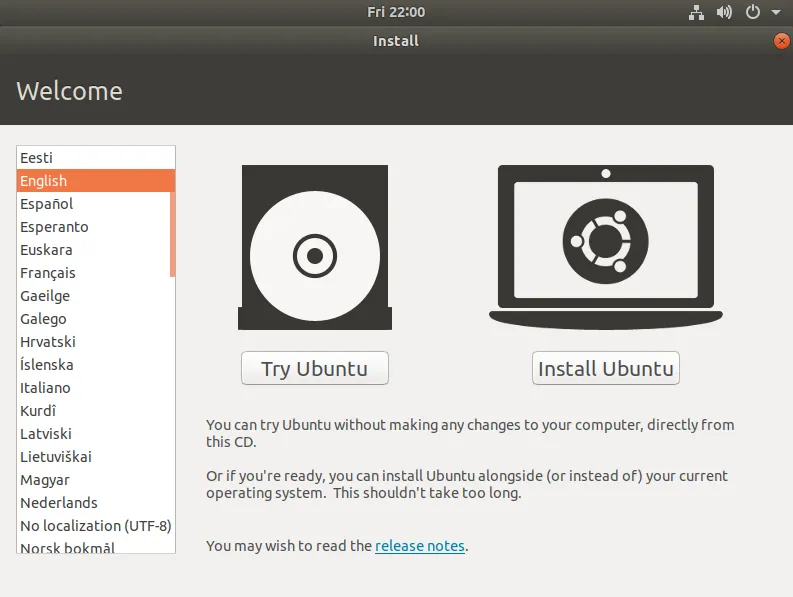Click the Try Ubuntu button
Image resolution: width=793 pixels, height=597 pixels.
315,368
